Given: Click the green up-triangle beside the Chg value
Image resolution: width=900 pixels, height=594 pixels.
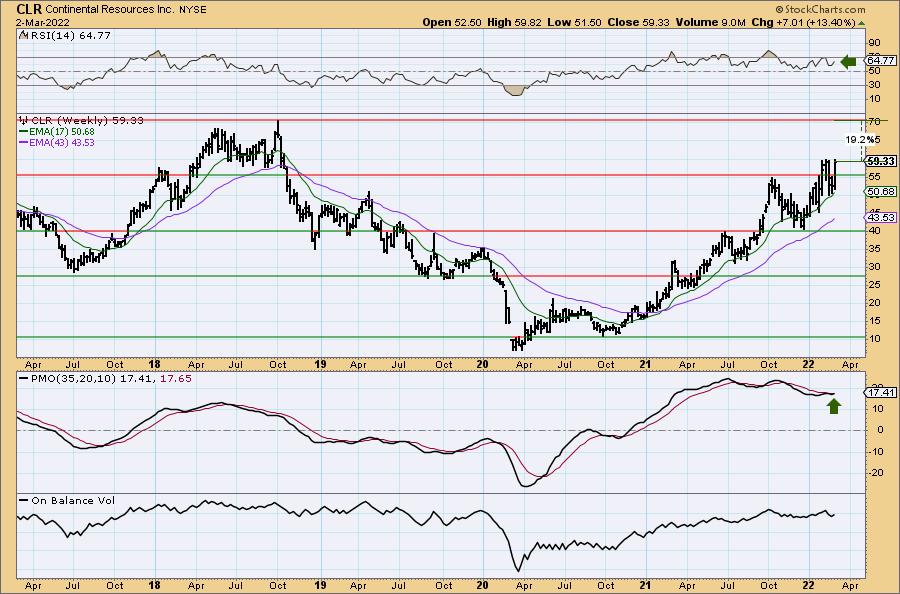Looking at the screenshot, I should coord(862,23).
